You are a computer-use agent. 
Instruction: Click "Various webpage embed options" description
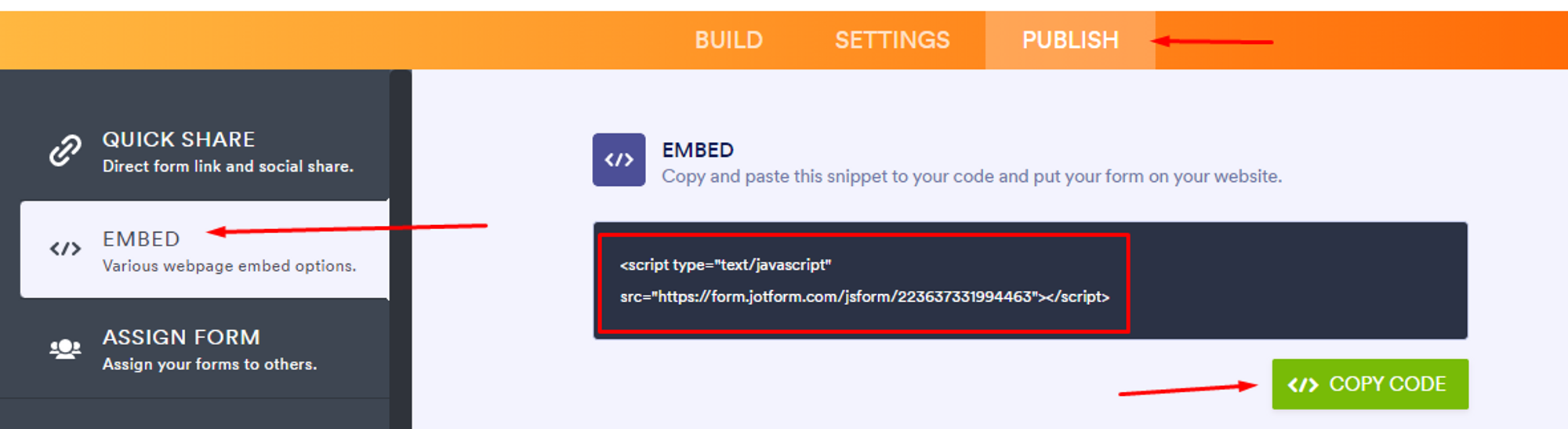(x=229, y=266)
